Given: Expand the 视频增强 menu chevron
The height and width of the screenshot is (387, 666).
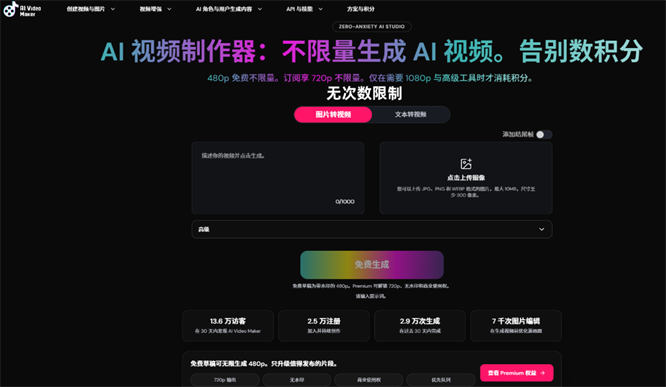Looking at the screenshot, I should tap(169, 9).
